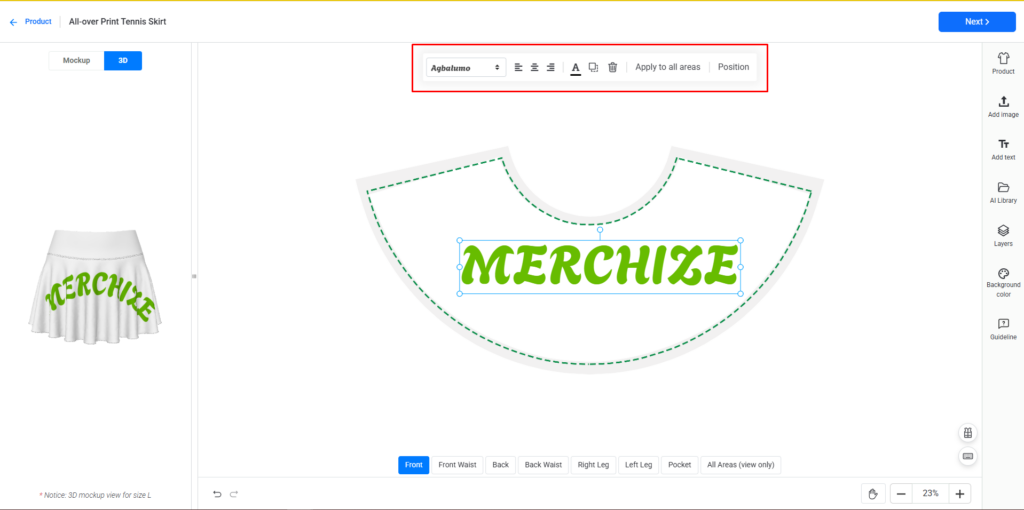This screenshot has height=510, width=1024.
Task: Switch preview to Mockup view
Action: [76, 60]
